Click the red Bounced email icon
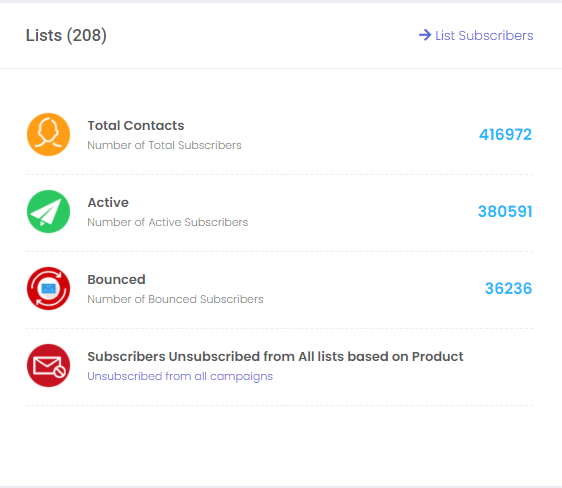Screen dimensions: 562x488 pyautogui.click(x=48, y=288)
